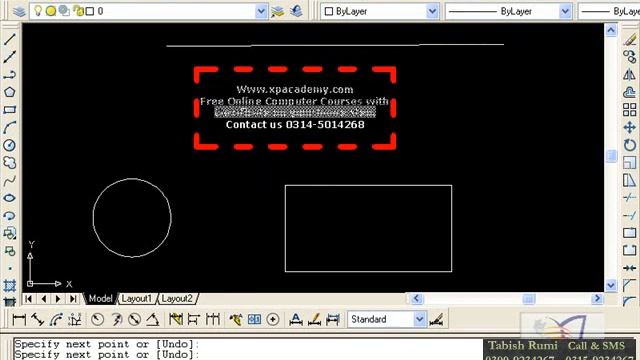The width and height of the screenshot is (640, 360).
Task: Select the Stretch tool
Action: [630, 180]
